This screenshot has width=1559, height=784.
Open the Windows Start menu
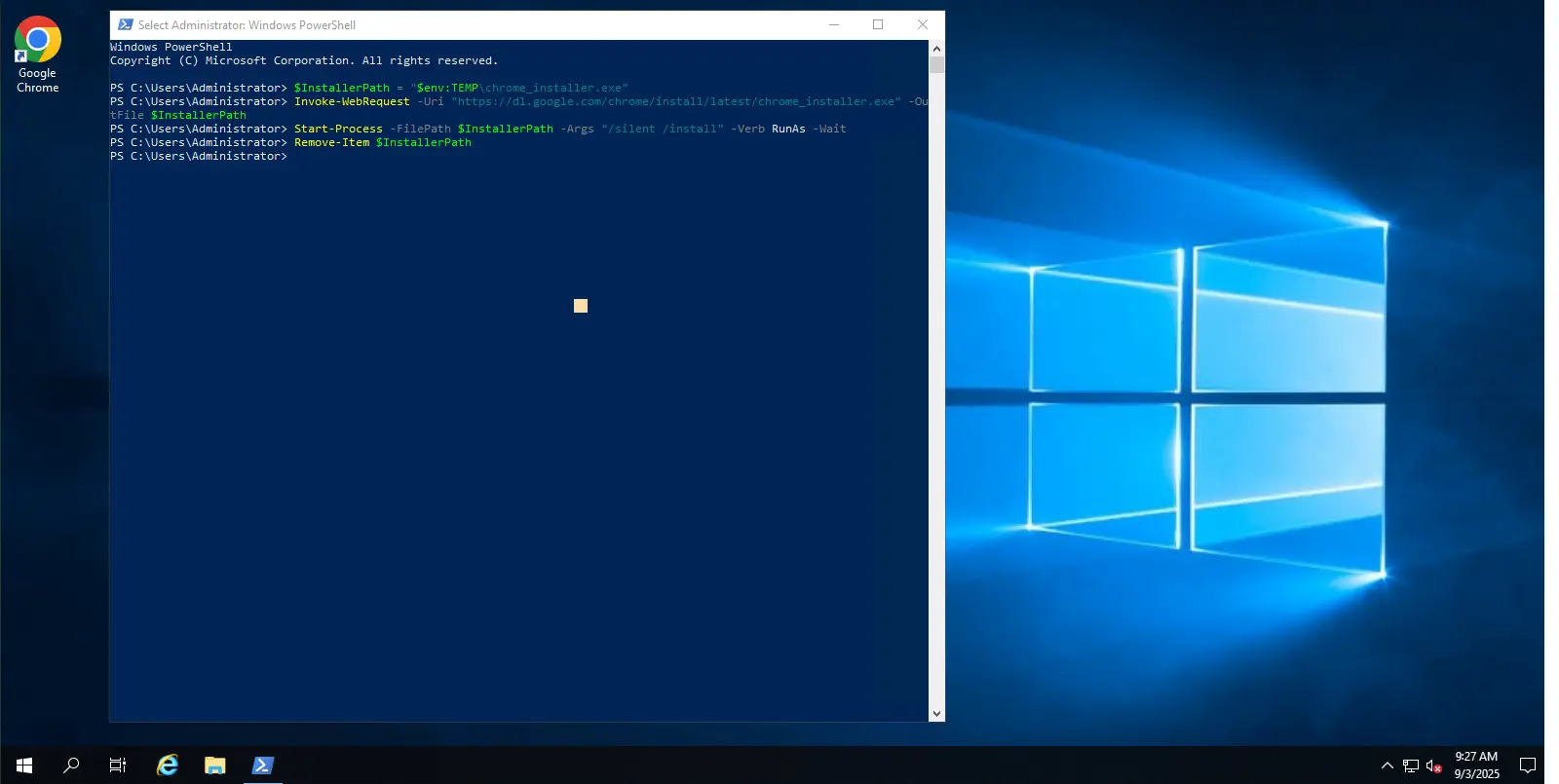pos(24,765)
